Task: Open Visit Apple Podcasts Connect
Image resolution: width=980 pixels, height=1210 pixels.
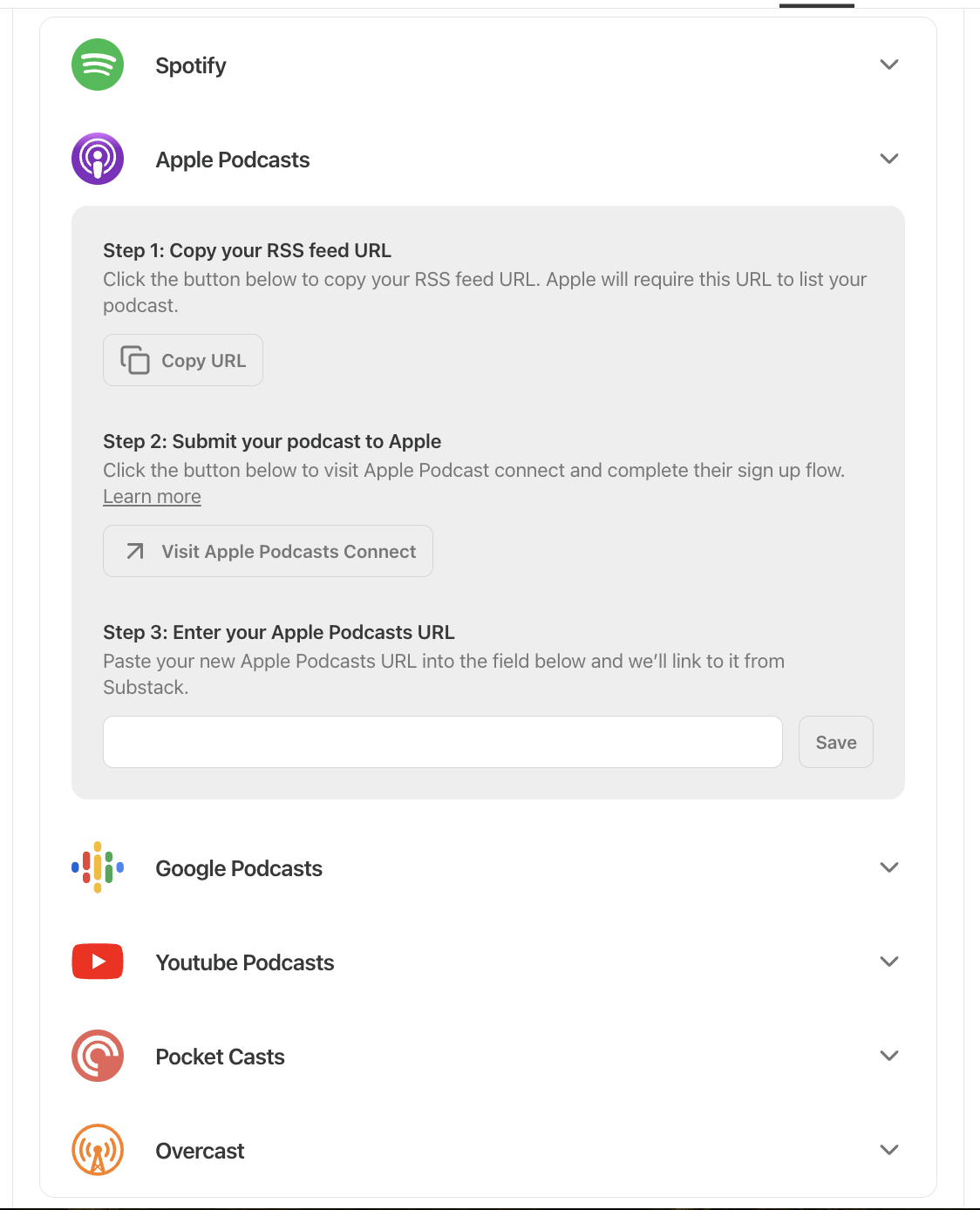Action: (x=268, y=551)
